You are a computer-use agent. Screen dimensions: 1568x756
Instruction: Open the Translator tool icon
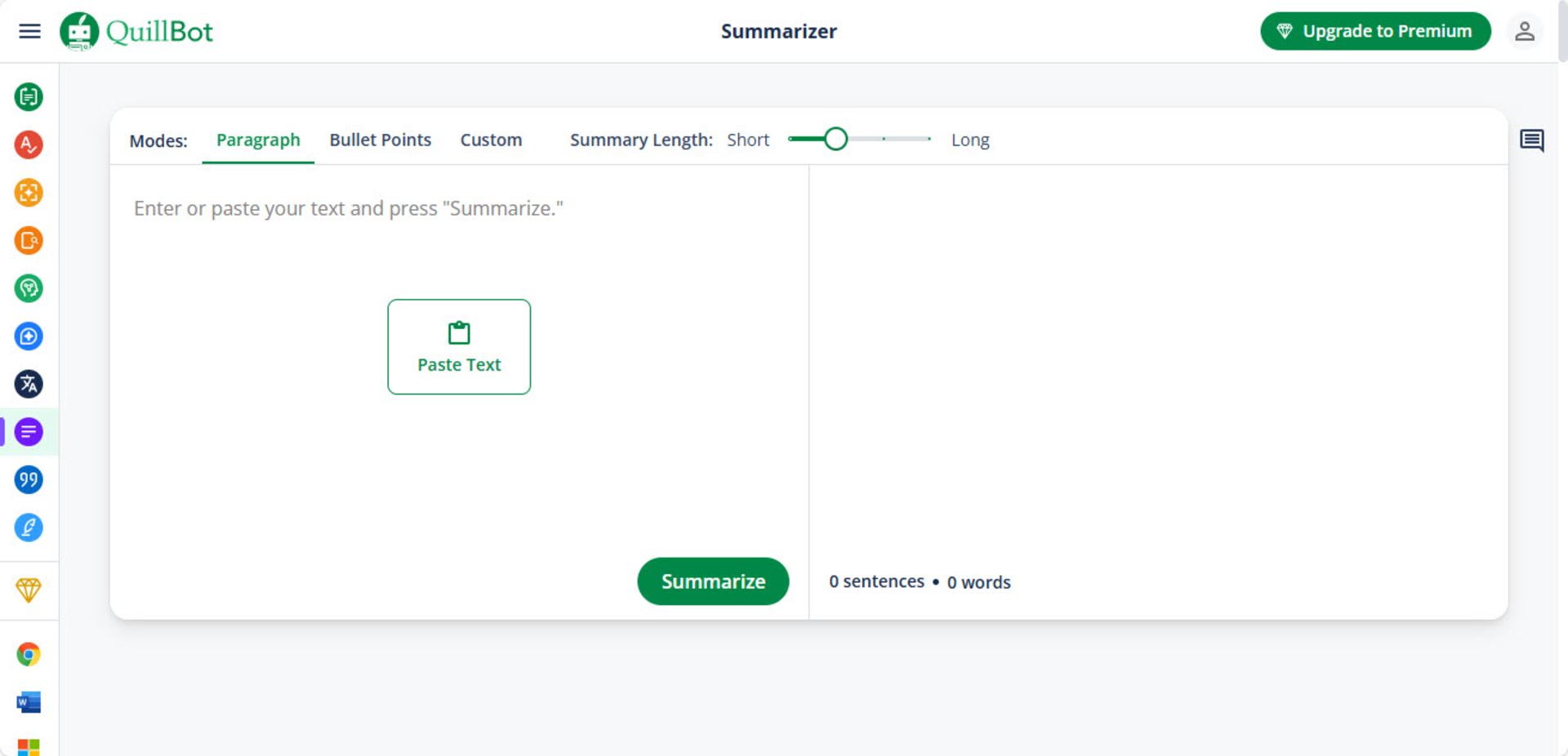point(29,384)
